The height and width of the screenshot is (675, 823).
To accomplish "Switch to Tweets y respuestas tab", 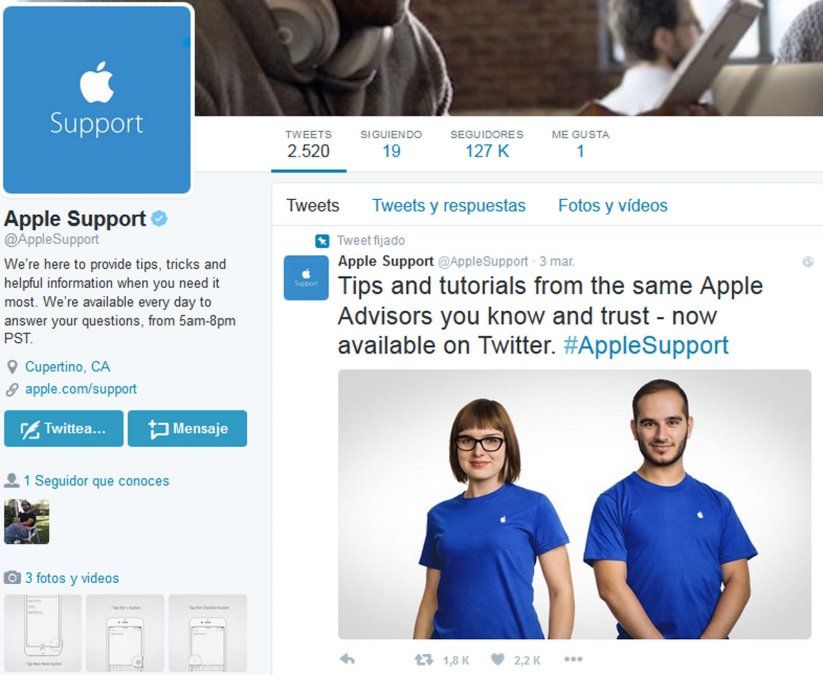I will (x=449, y=205).
